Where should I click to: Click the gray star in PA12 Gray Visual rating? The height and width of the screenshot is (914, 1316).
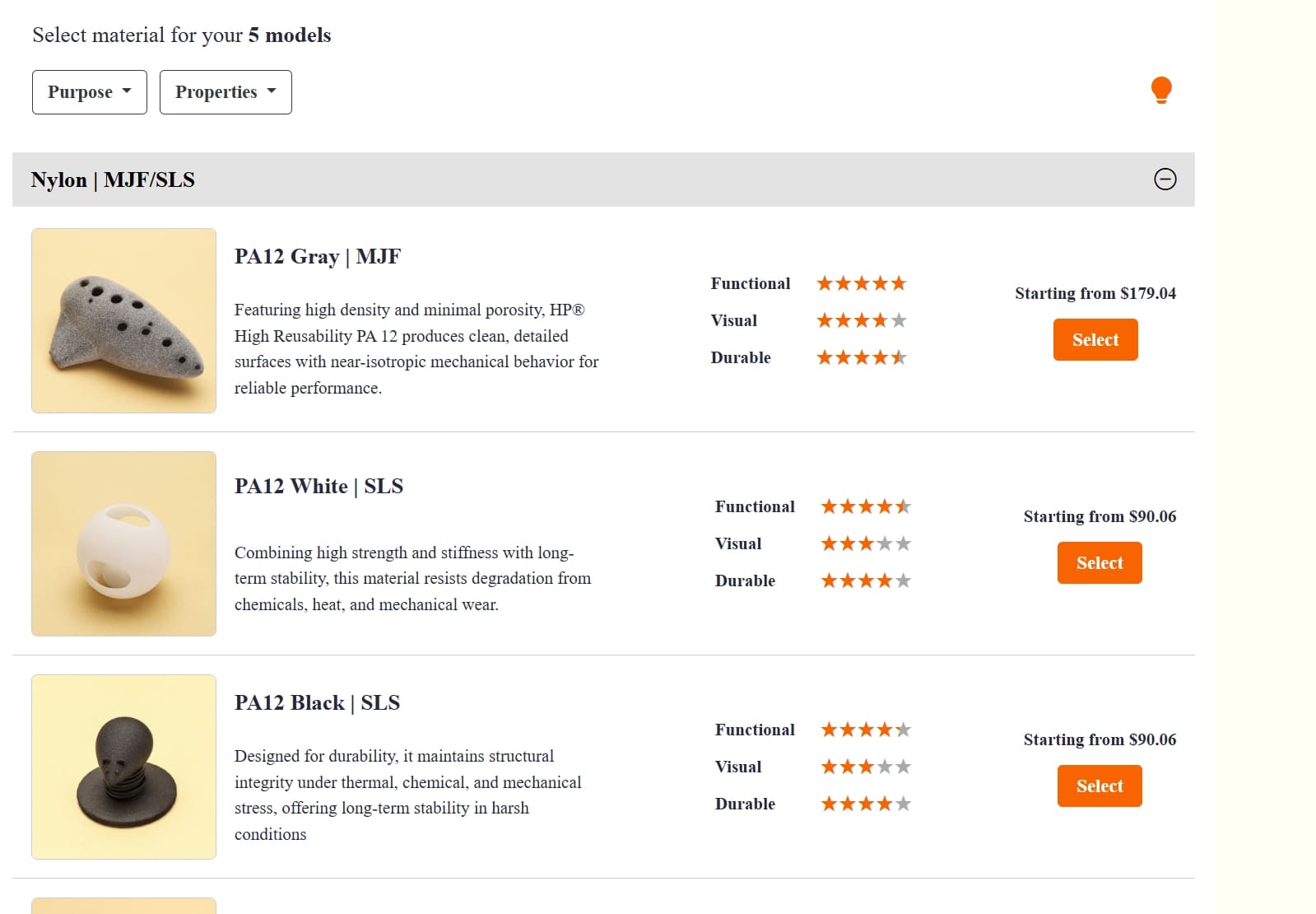pos(899,319)
